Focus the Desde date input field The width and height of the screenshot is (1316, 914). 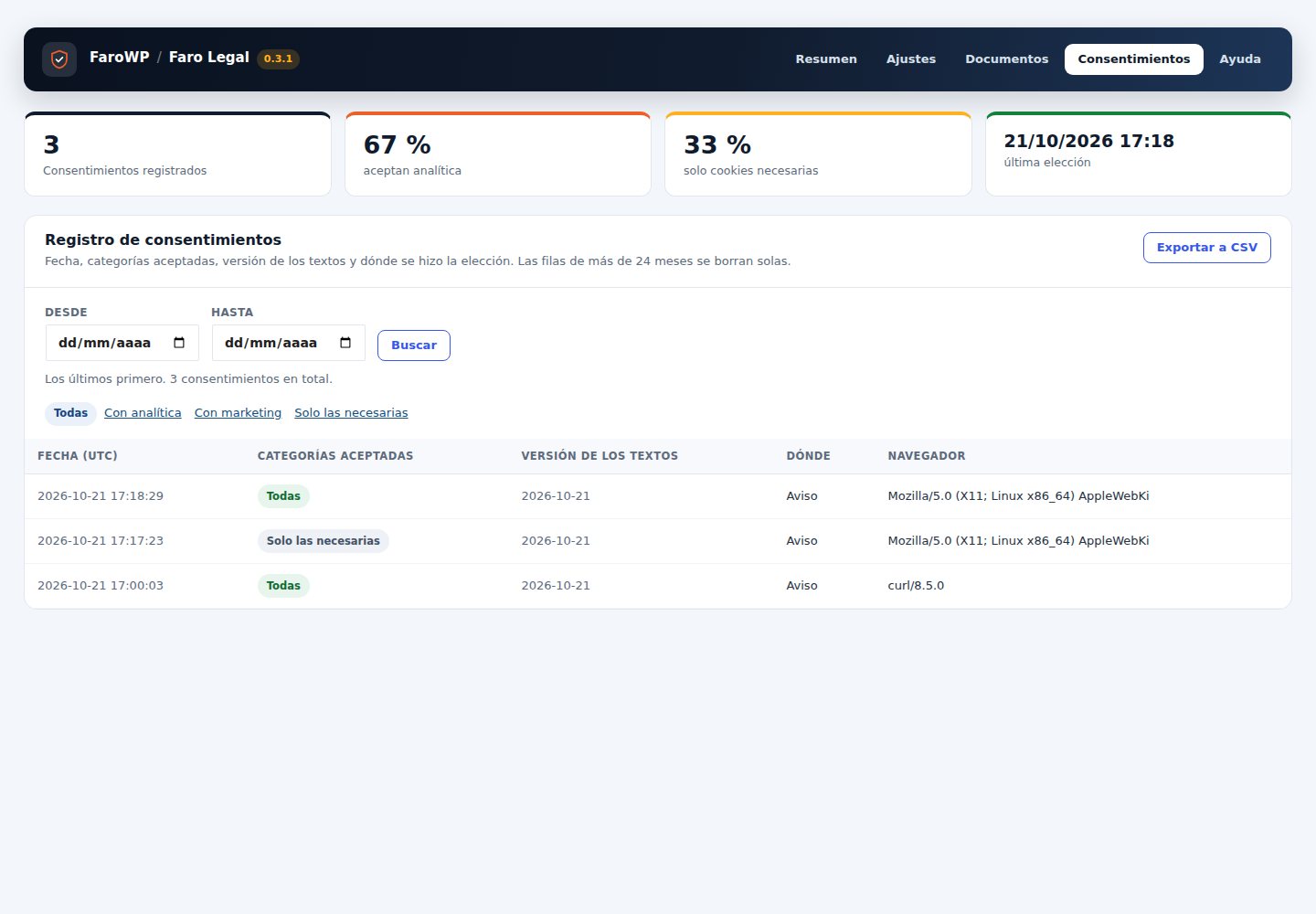(122, 343)
